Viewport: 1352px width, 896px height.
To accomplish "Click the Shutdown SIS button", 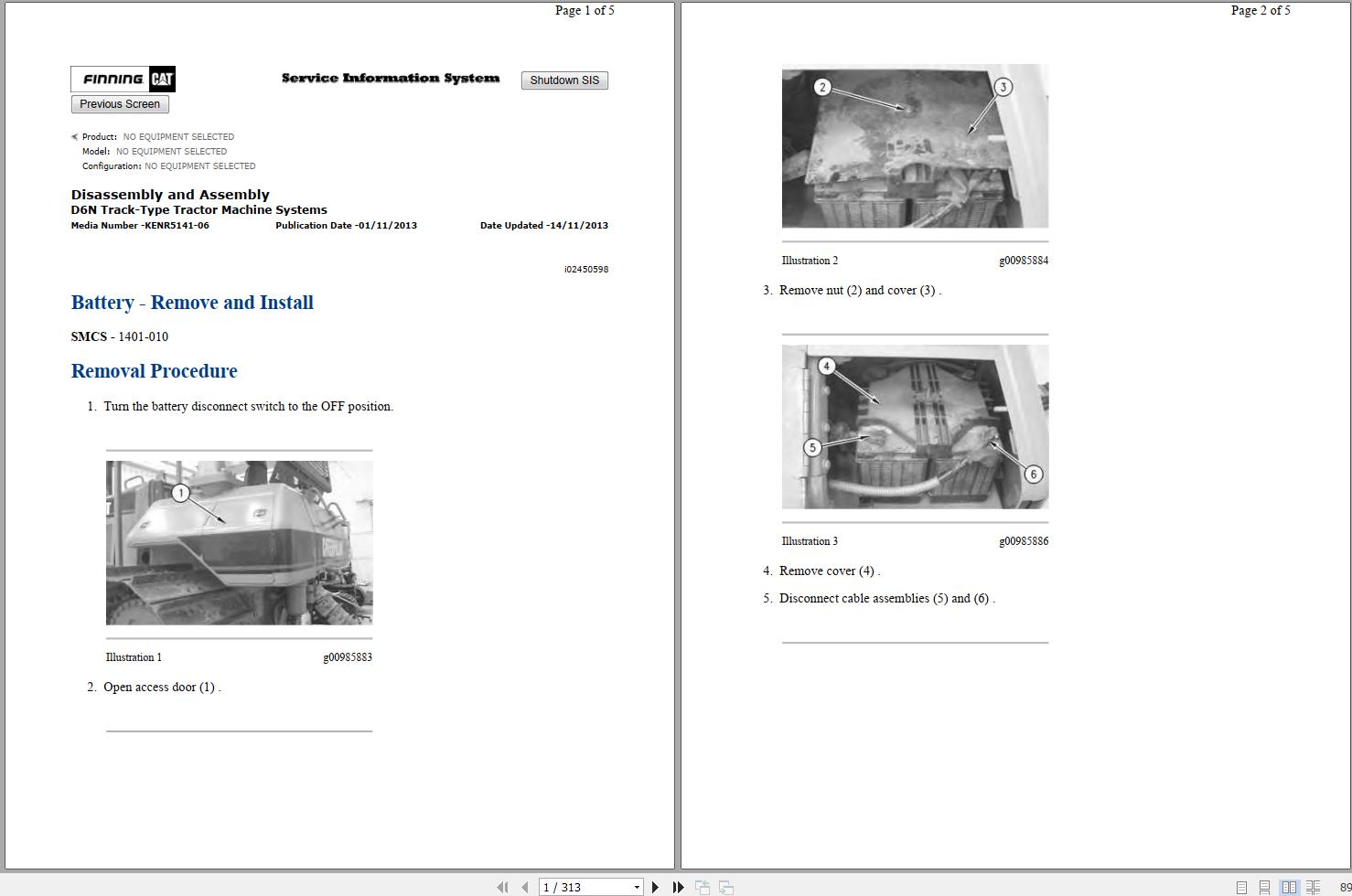I will [x=564, y=80].
